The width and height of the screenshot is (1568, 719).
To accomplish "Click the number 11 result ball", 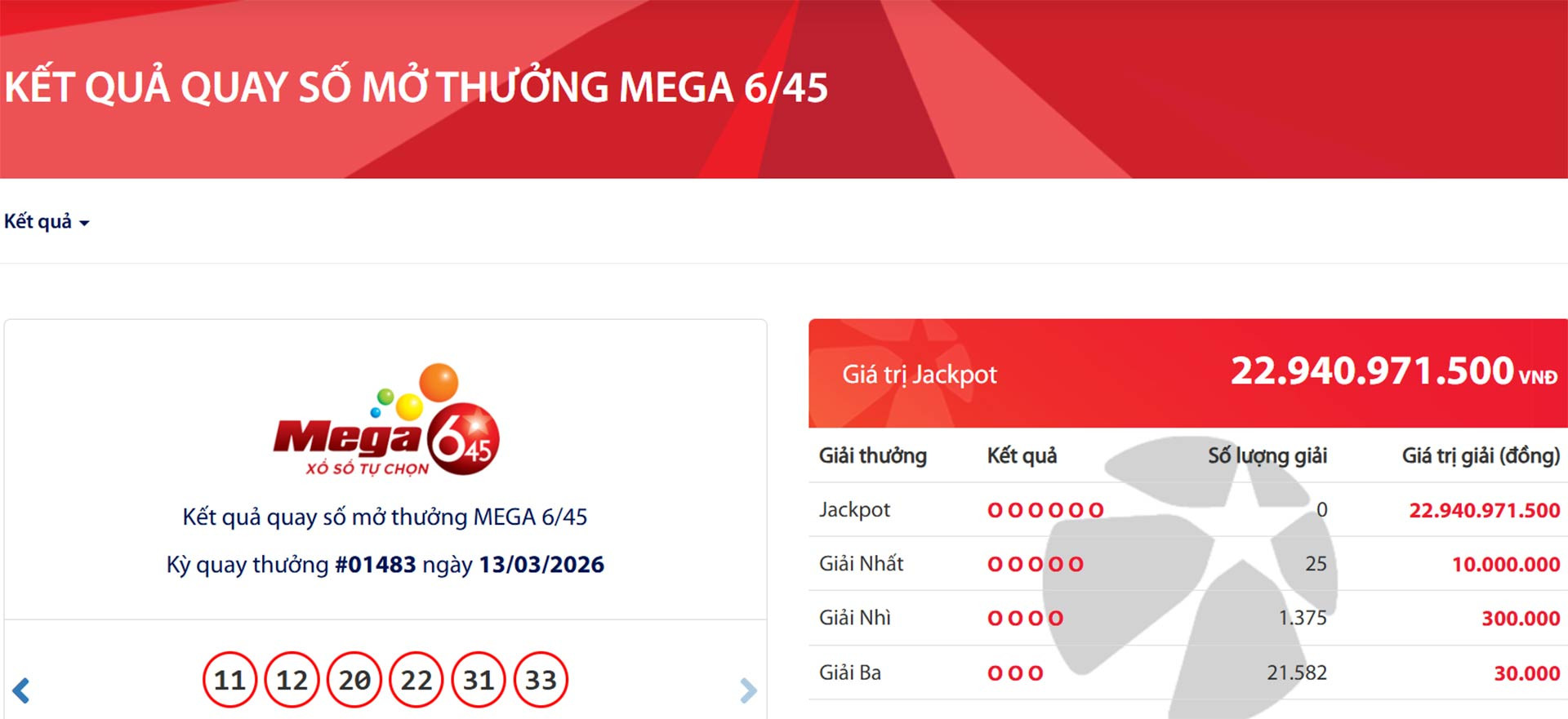I will pos(229,680).
